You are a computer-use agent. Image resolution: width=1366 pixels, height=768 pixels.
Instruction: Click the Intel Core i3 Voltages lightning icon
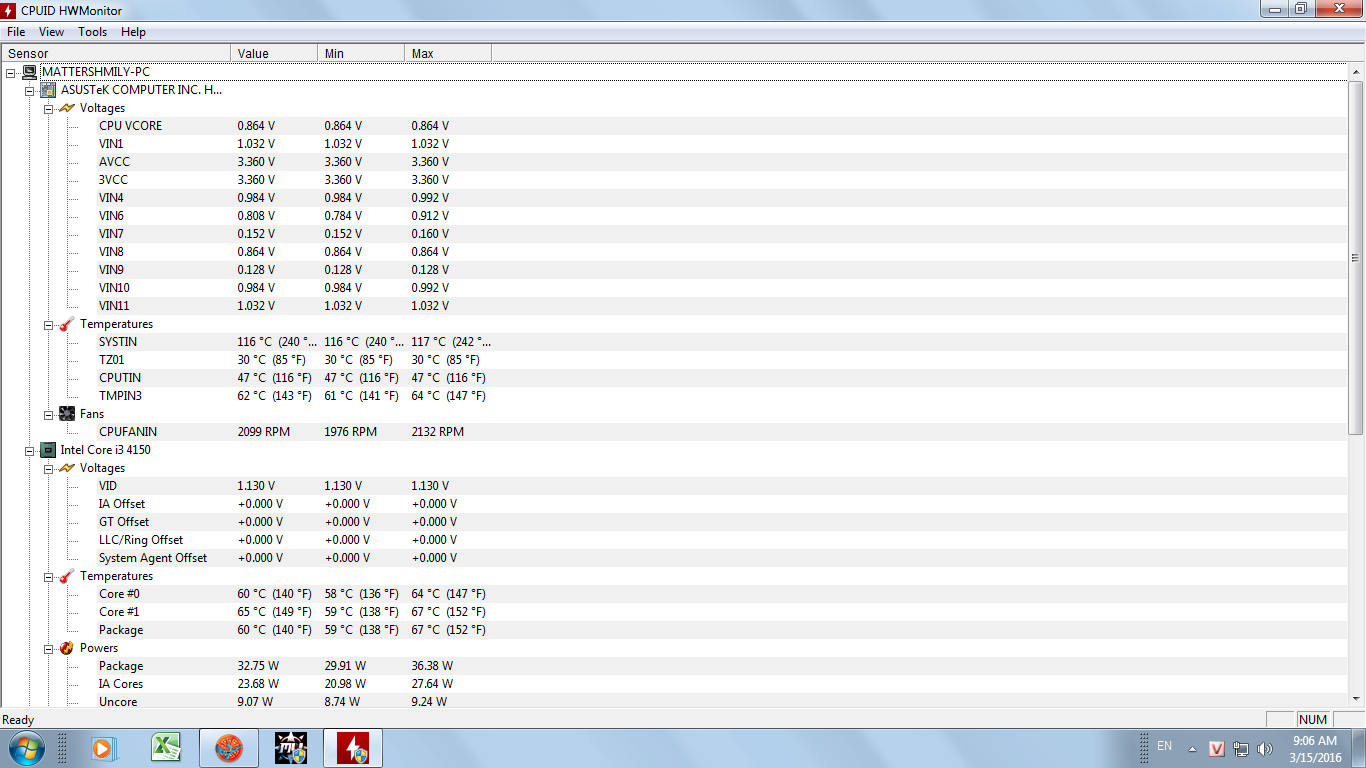67,468
